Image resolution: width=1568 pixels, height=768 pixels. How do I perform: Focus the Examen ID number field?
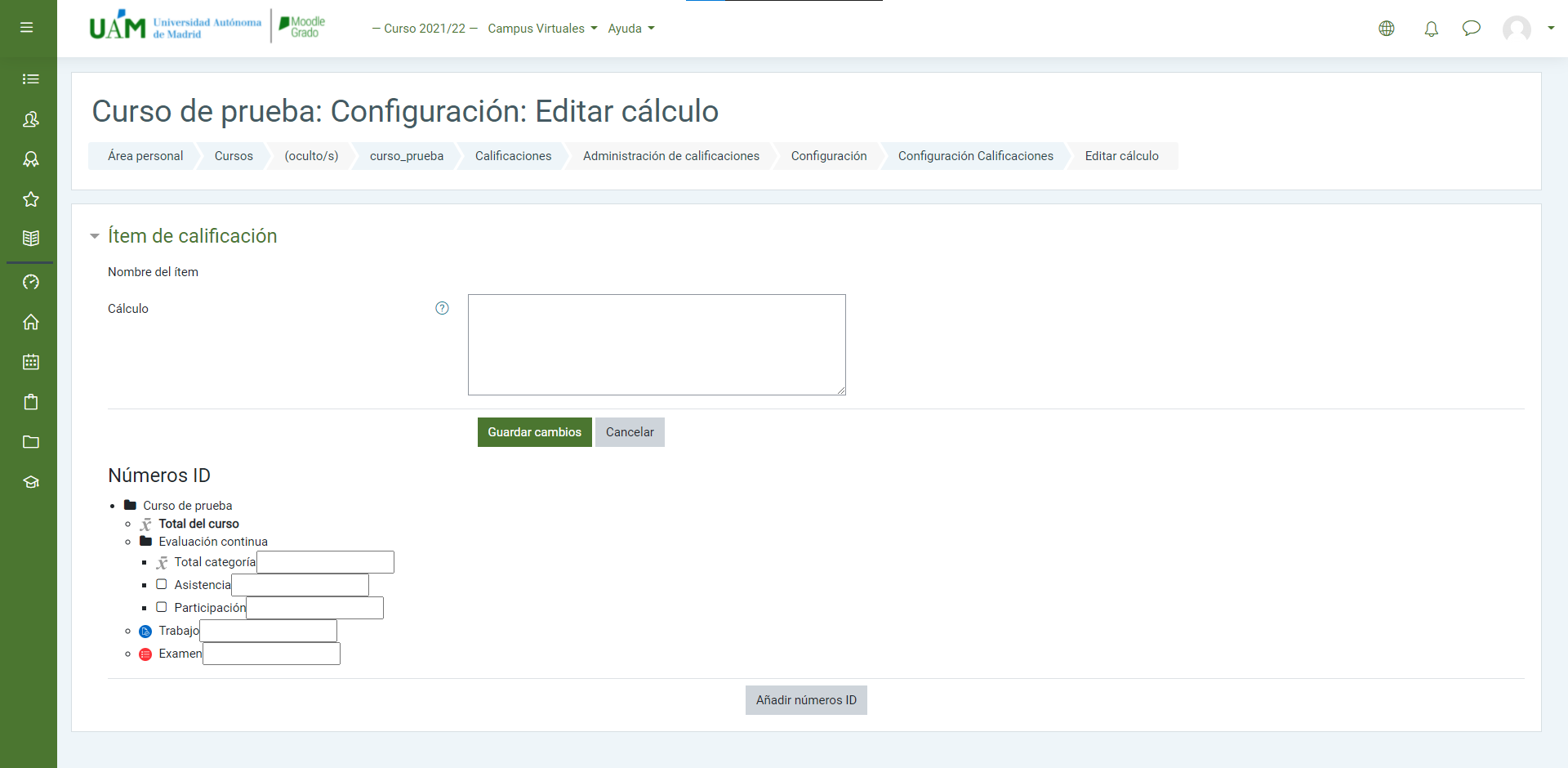point(271,654)
